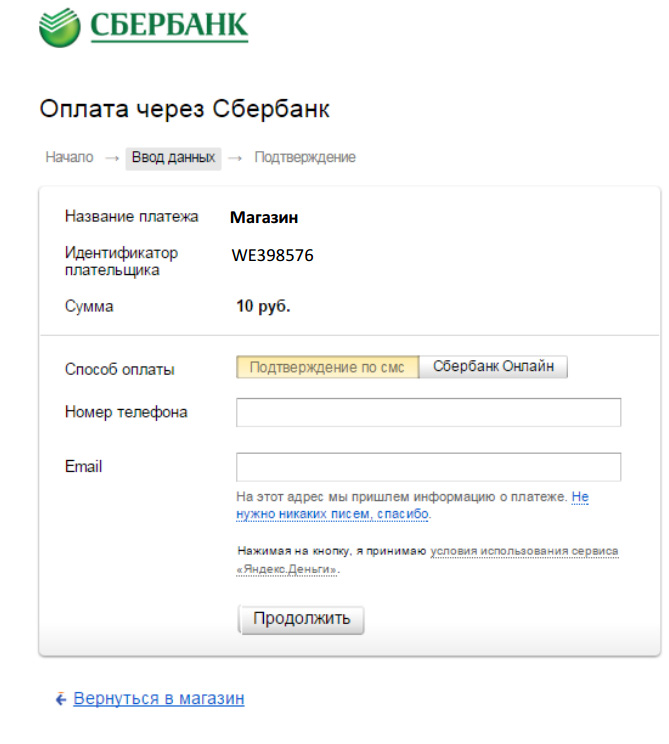Click the Способ оплаты label

(x=120, y=369)
